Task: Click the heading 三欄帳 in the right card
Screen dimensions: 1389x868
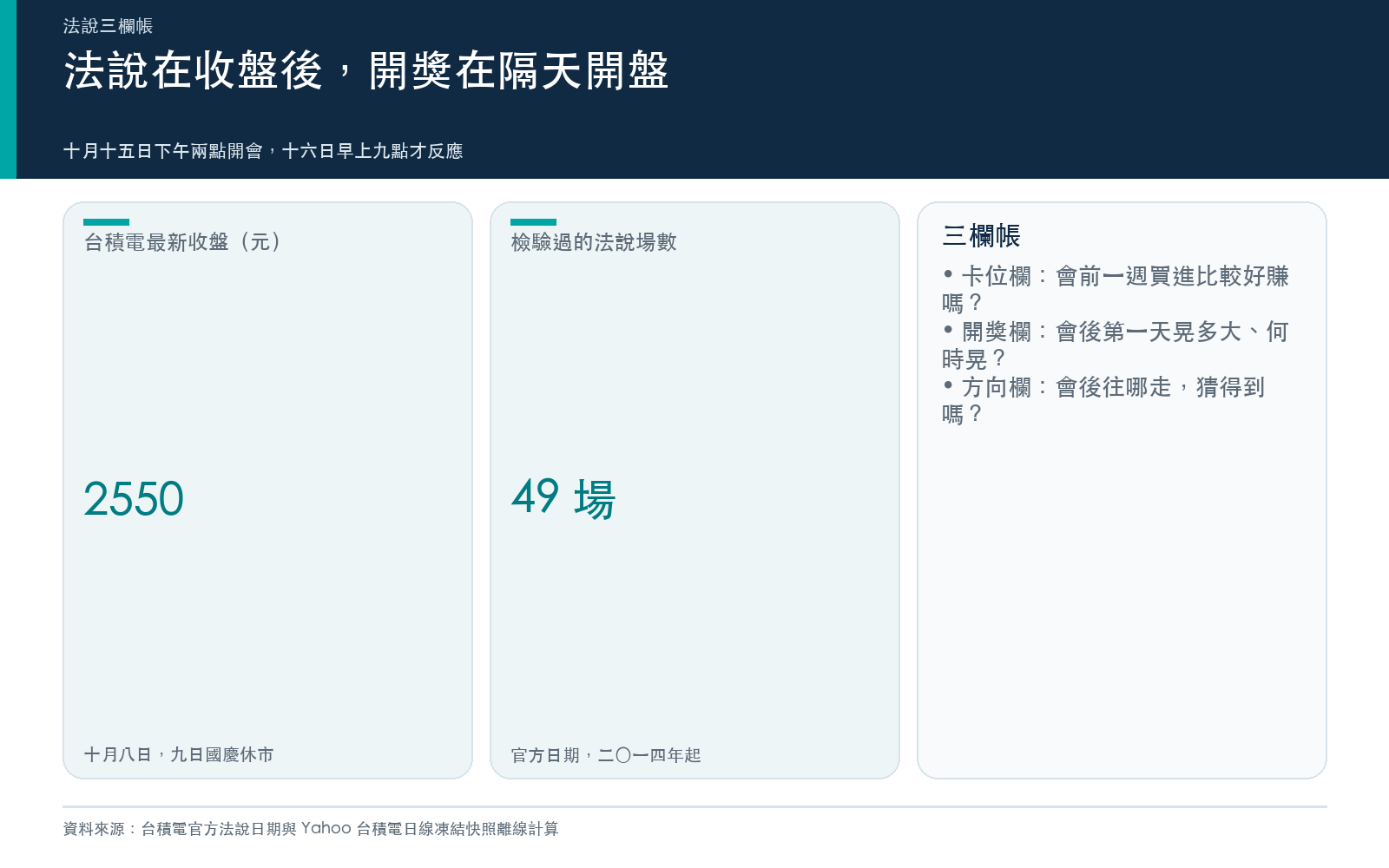Action: pyautogui.click(x=982, y=235)
